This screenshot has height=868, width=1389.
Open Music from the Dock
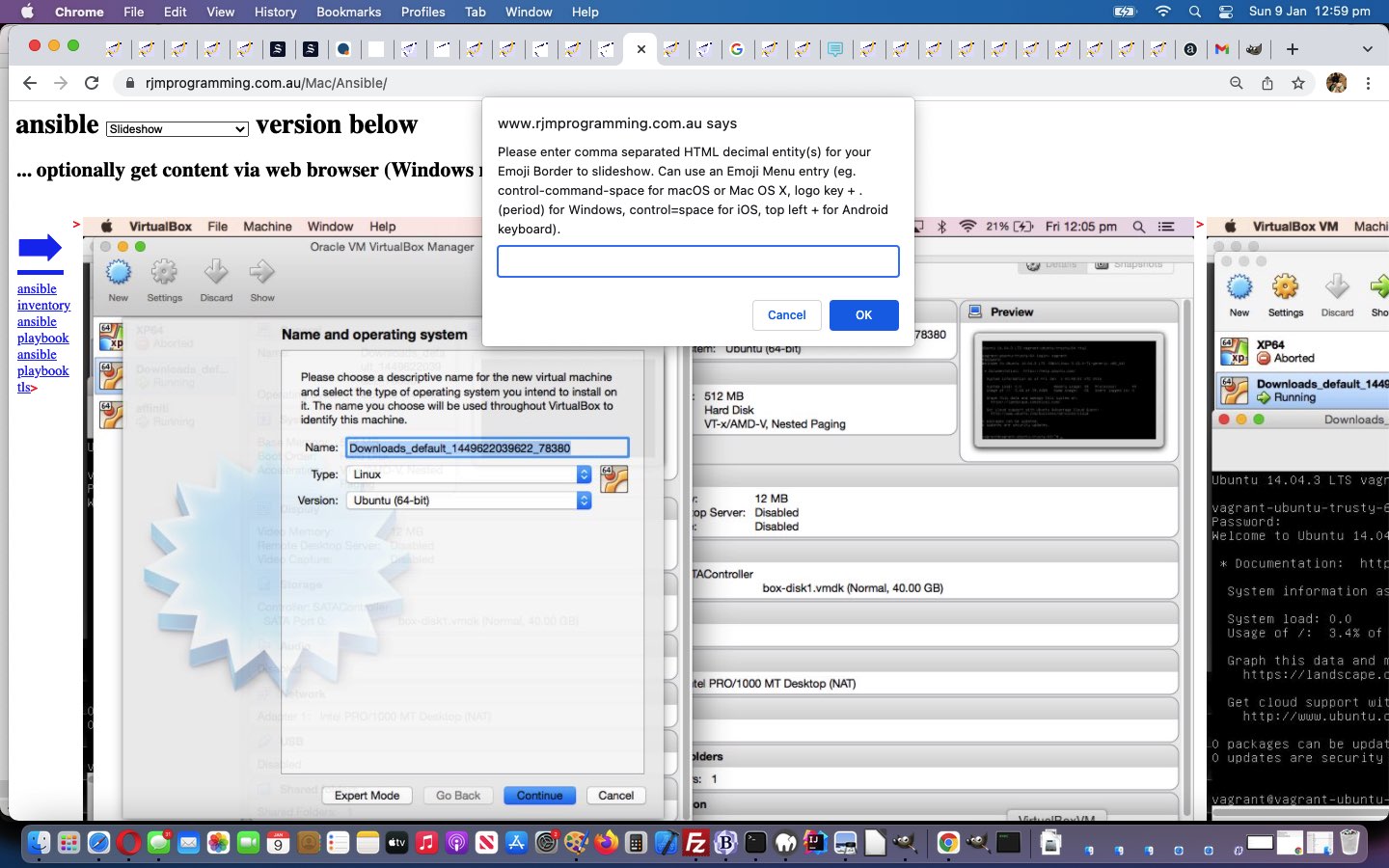point(426,843)
